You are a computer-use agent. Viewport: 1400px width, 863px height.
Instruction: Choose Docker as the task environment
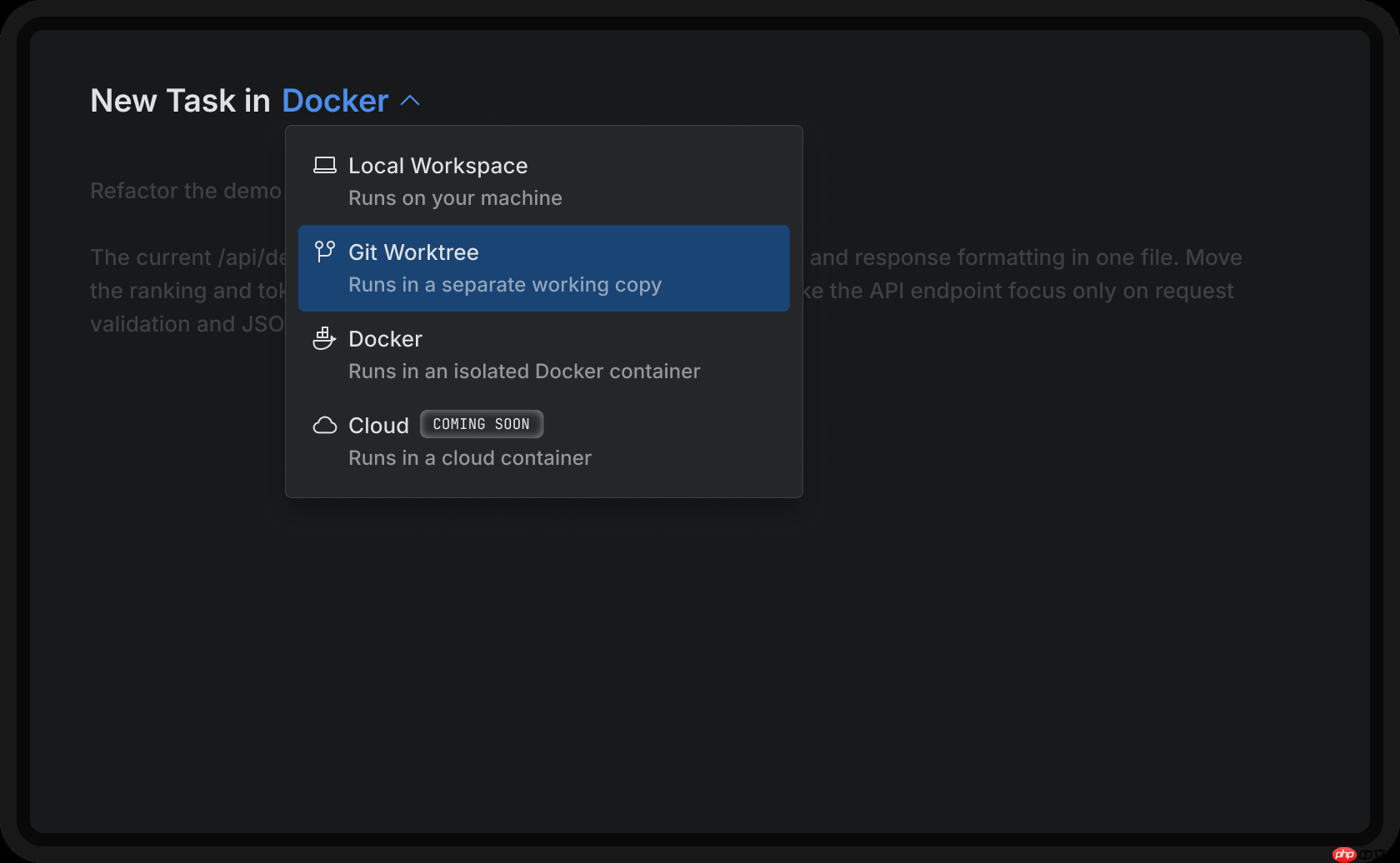pyautogui.click(x=385, y=338)
